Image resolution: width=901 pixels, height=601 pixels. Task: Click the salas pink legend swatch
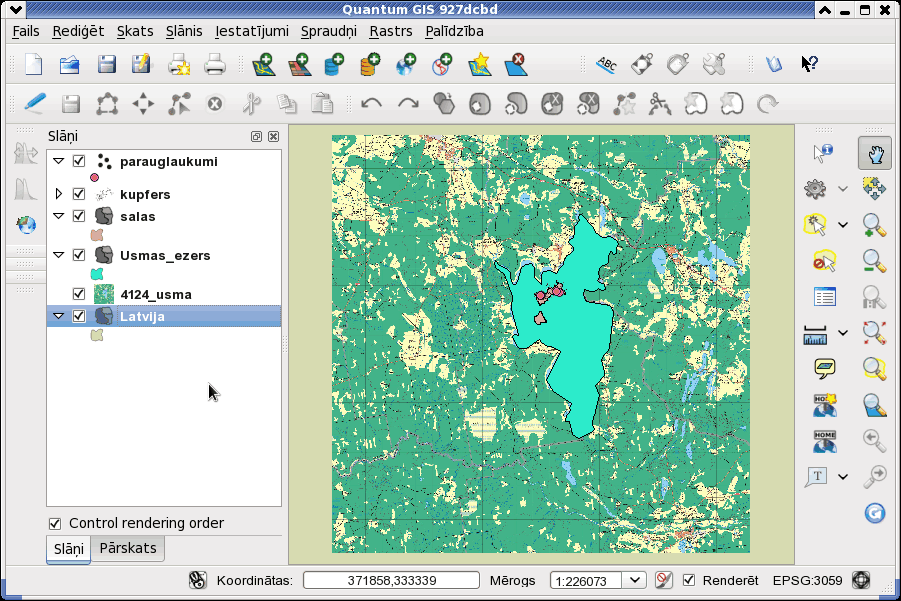[x=97, y=235]
